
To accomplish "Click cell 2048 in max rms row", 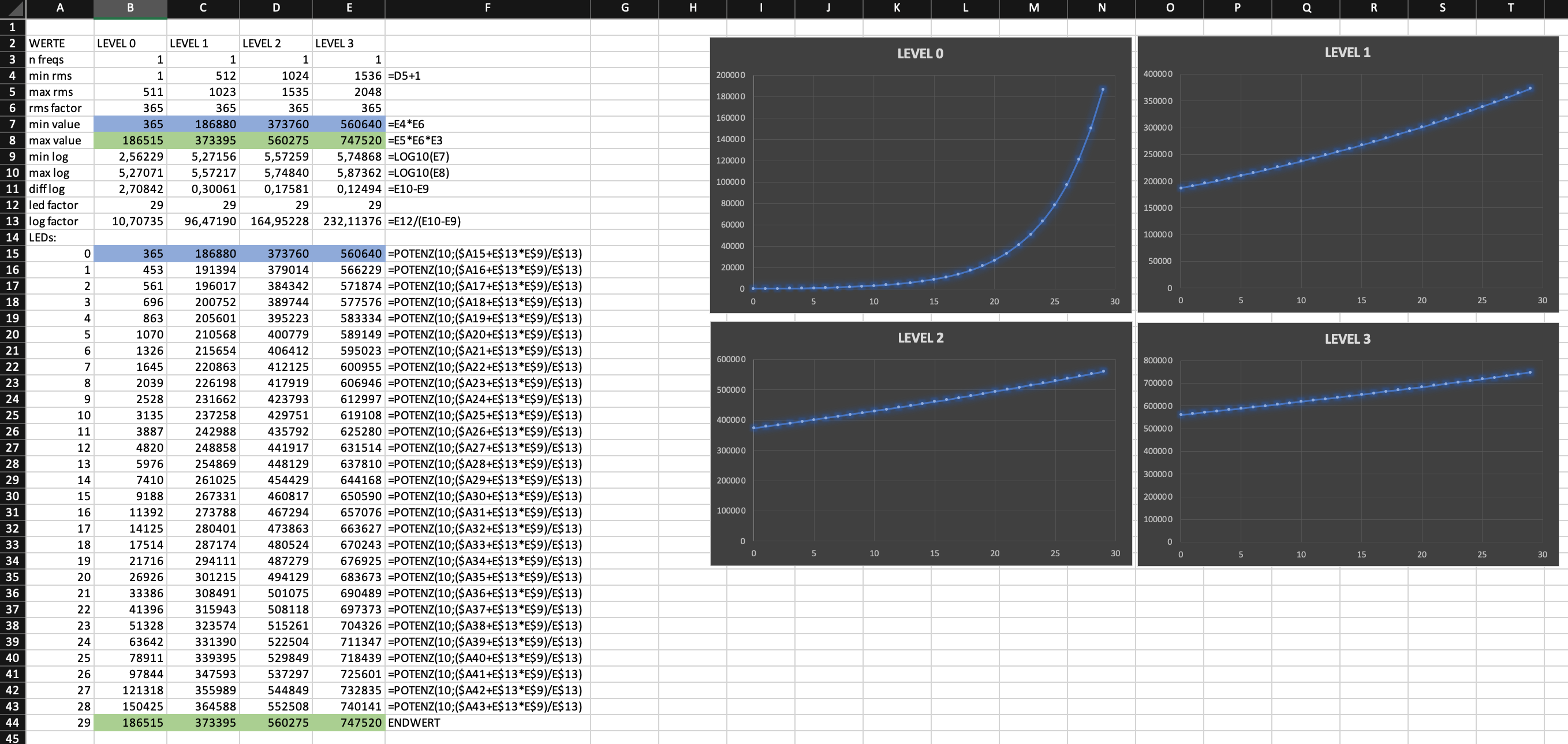I will pos(349,92).
